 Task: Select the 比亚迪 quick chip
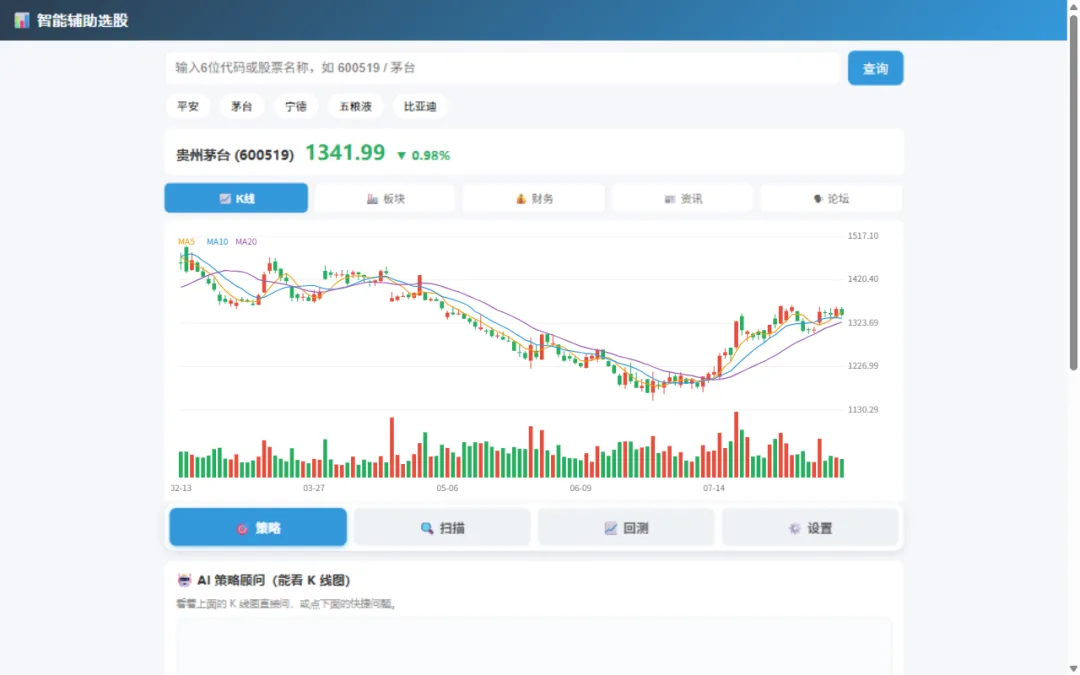point(420,106)
